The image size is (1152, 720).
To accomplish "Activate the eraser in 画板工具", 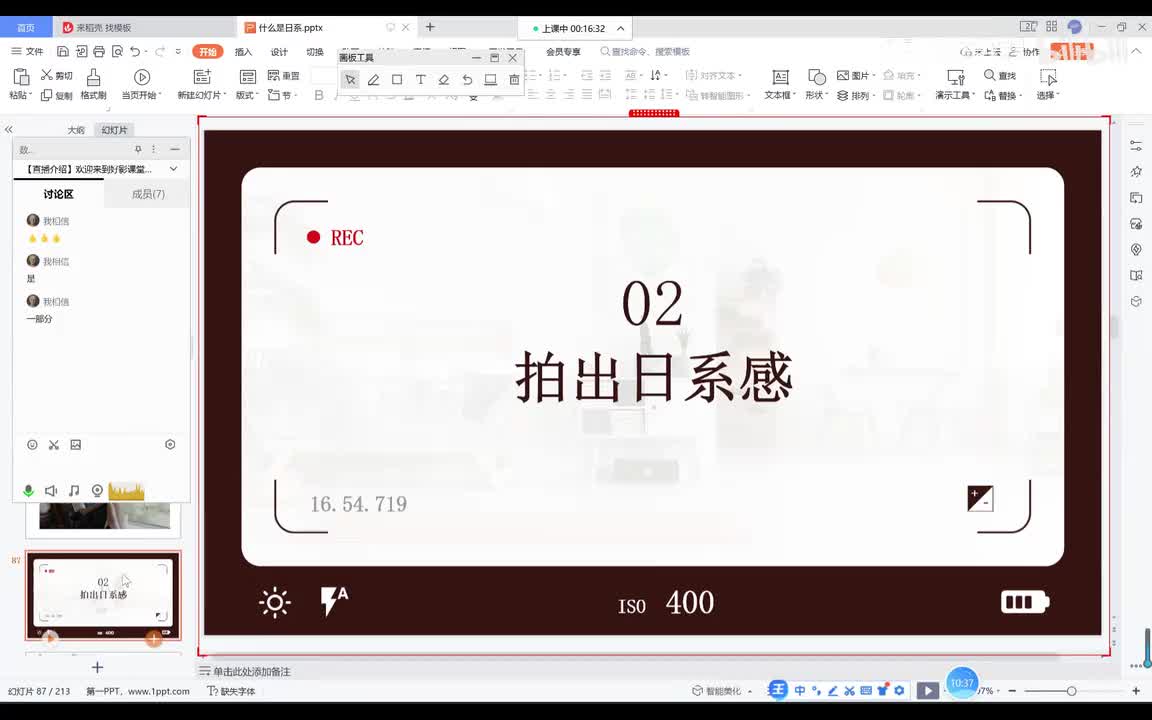I will (x=444, y=79).
